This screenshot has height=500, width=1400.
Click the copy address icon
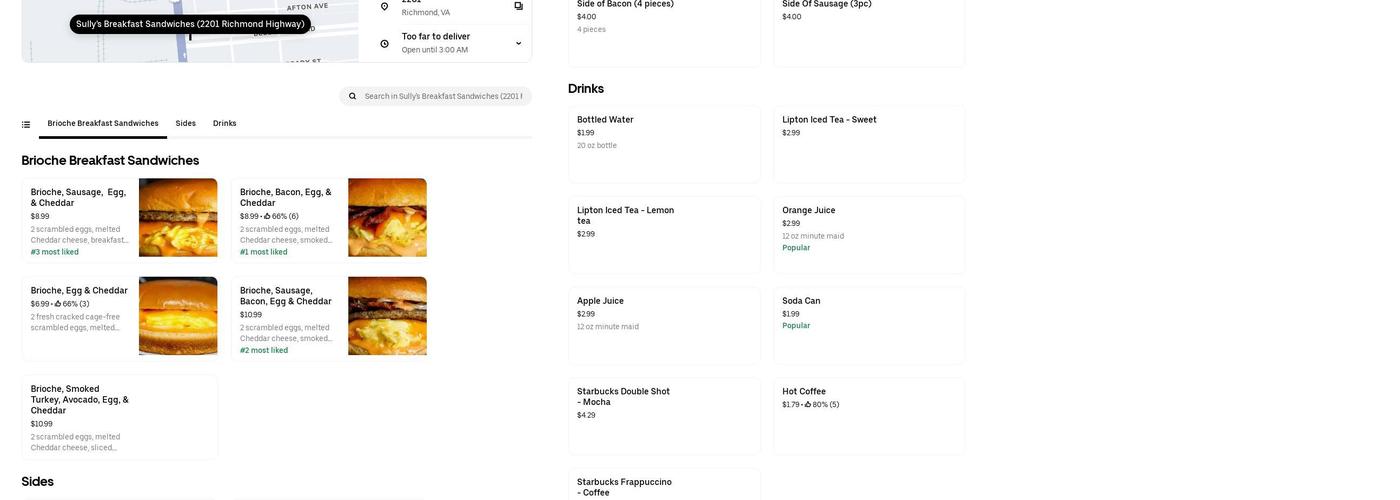(518, 6)
